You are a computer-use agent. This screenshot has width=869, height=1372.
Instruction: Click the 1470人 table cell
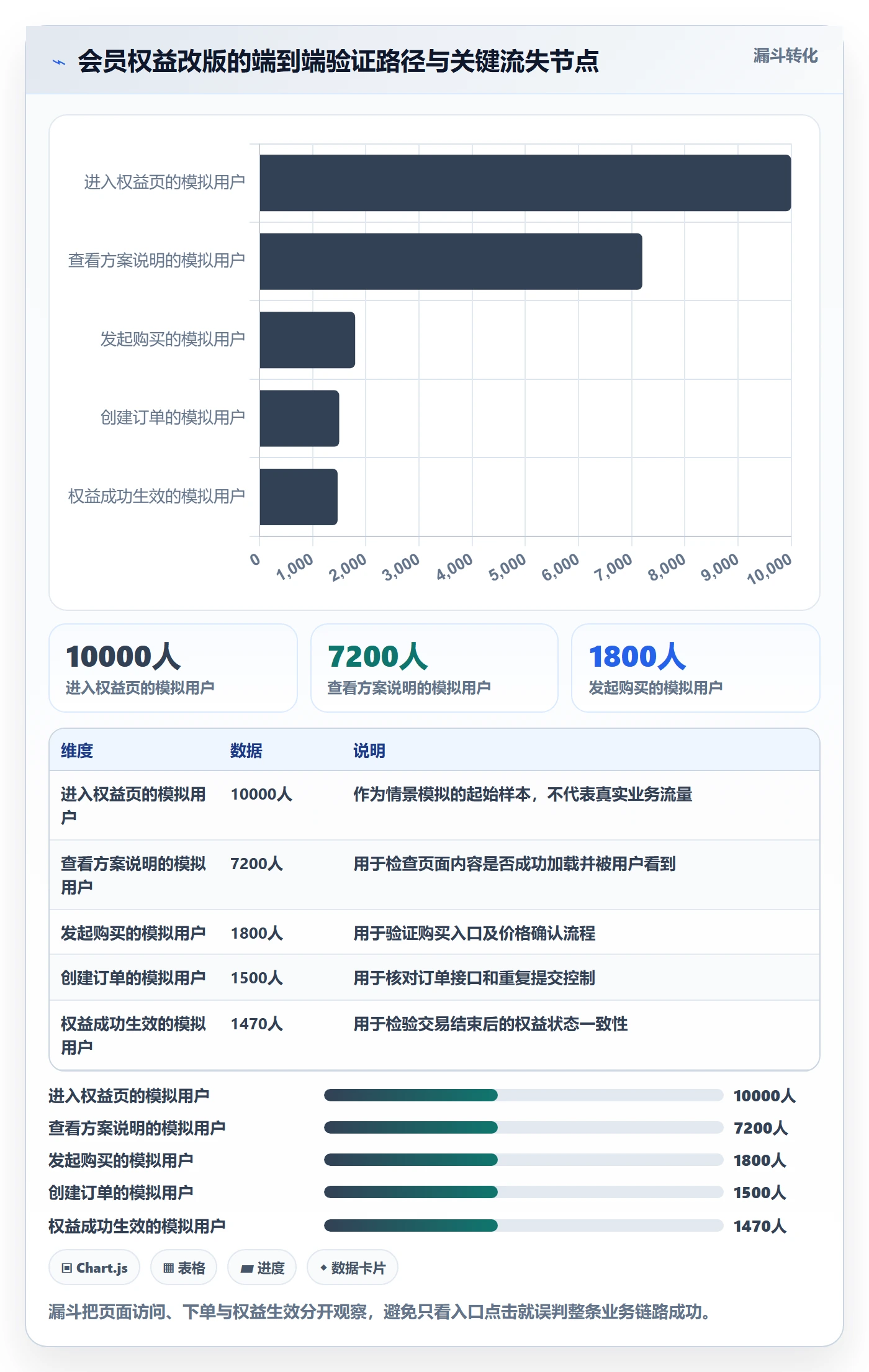click(257, 1024)
